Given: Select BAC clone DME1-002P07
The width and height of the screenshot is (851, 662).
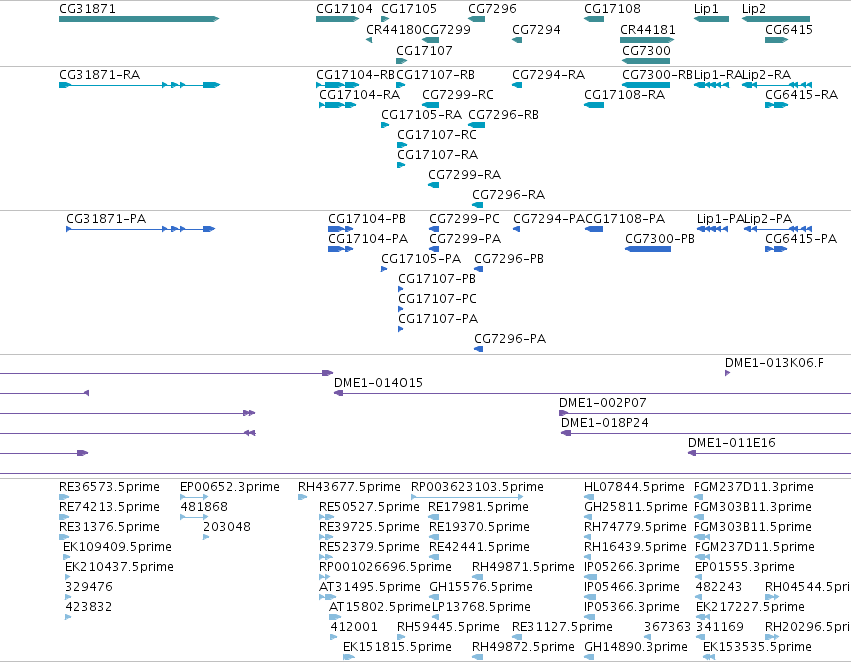Looking at the screenshot, I should click(x=705, y=413).
